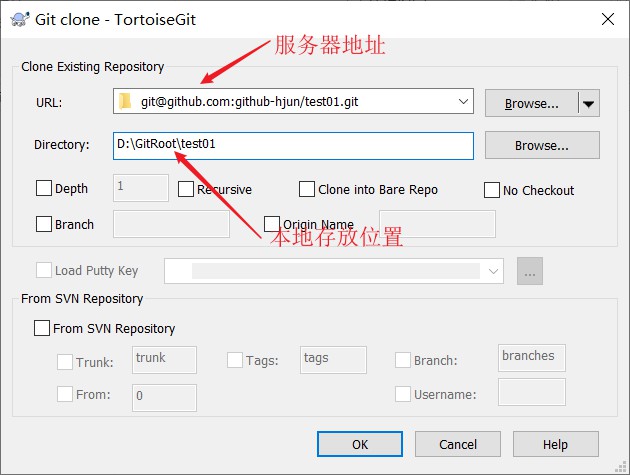
Task: Confirm clone with the OK button
Action: pyautogui.click(x=360, y=444)
